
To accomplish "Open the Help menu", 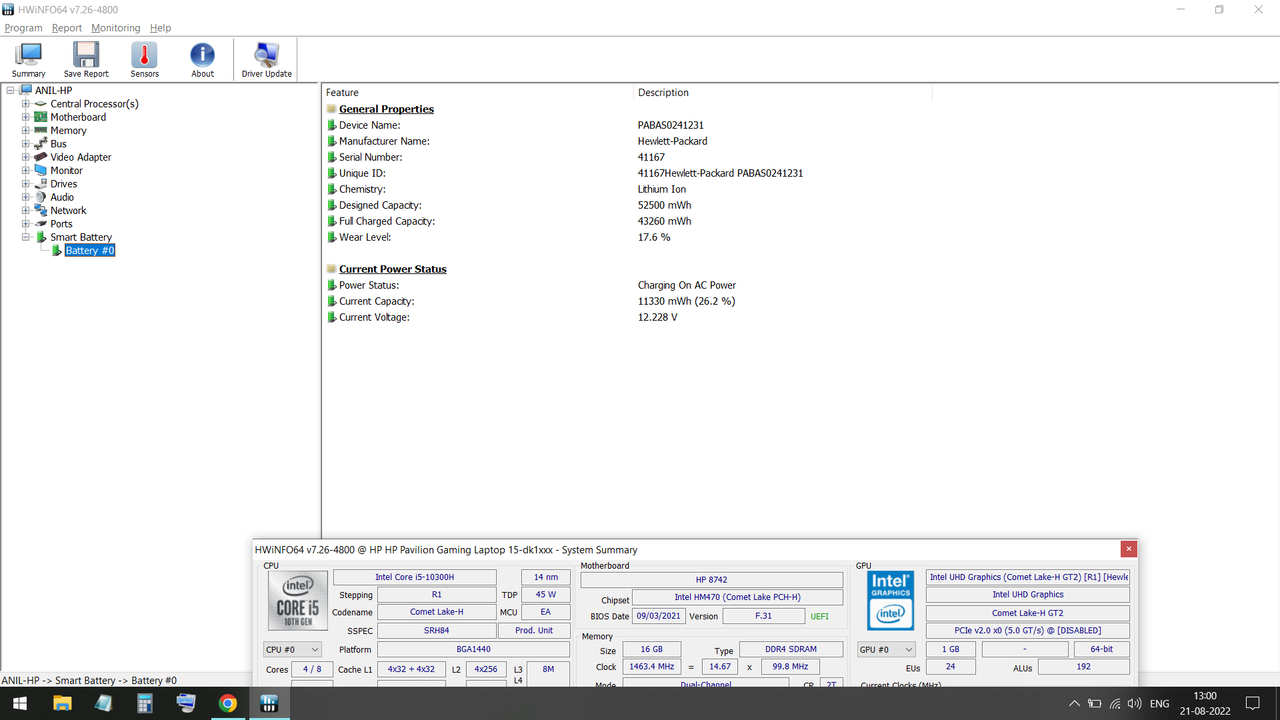I will (161, 28).
